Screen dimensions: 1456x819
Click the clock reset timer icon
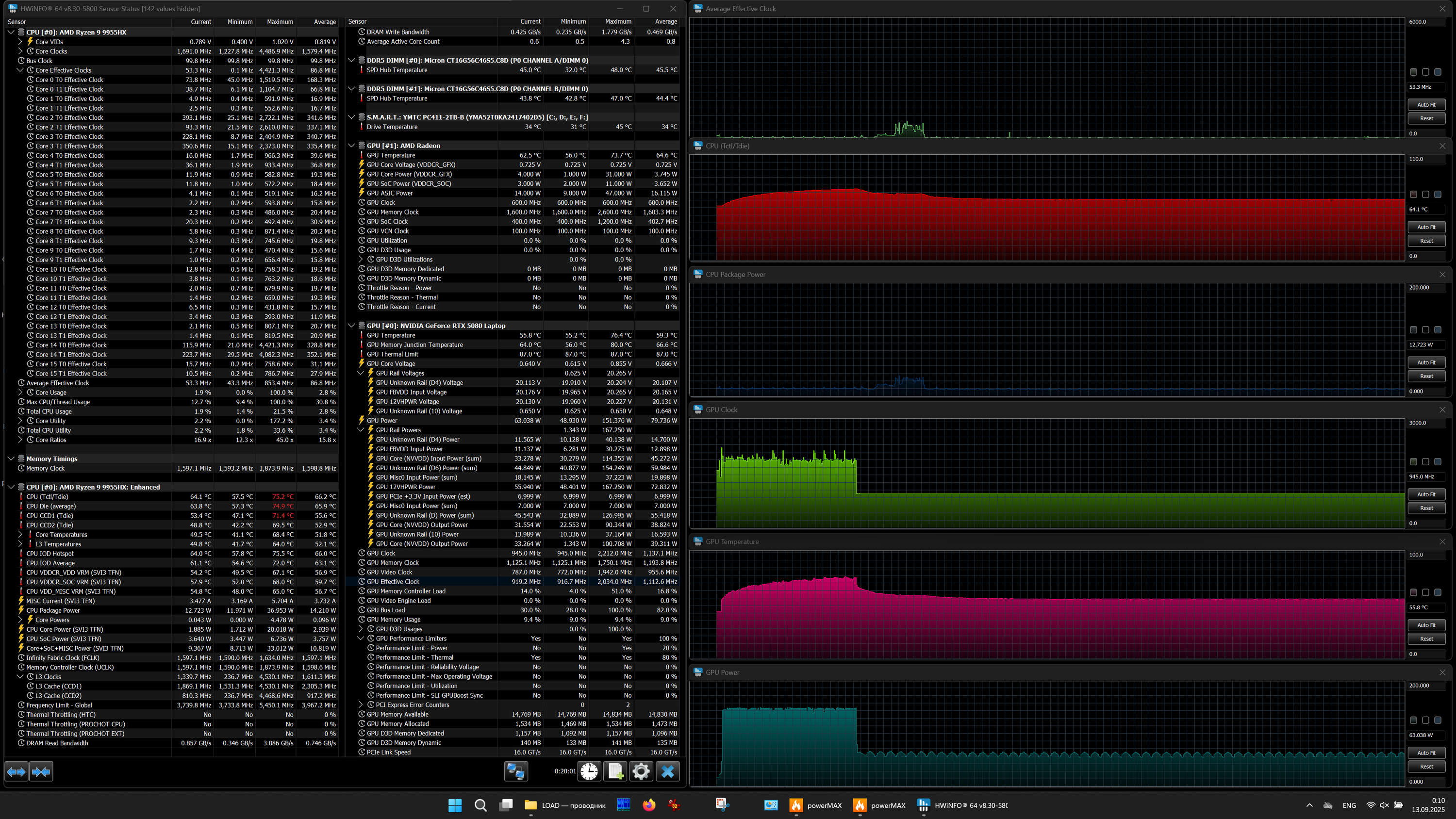tap(589, 771)
